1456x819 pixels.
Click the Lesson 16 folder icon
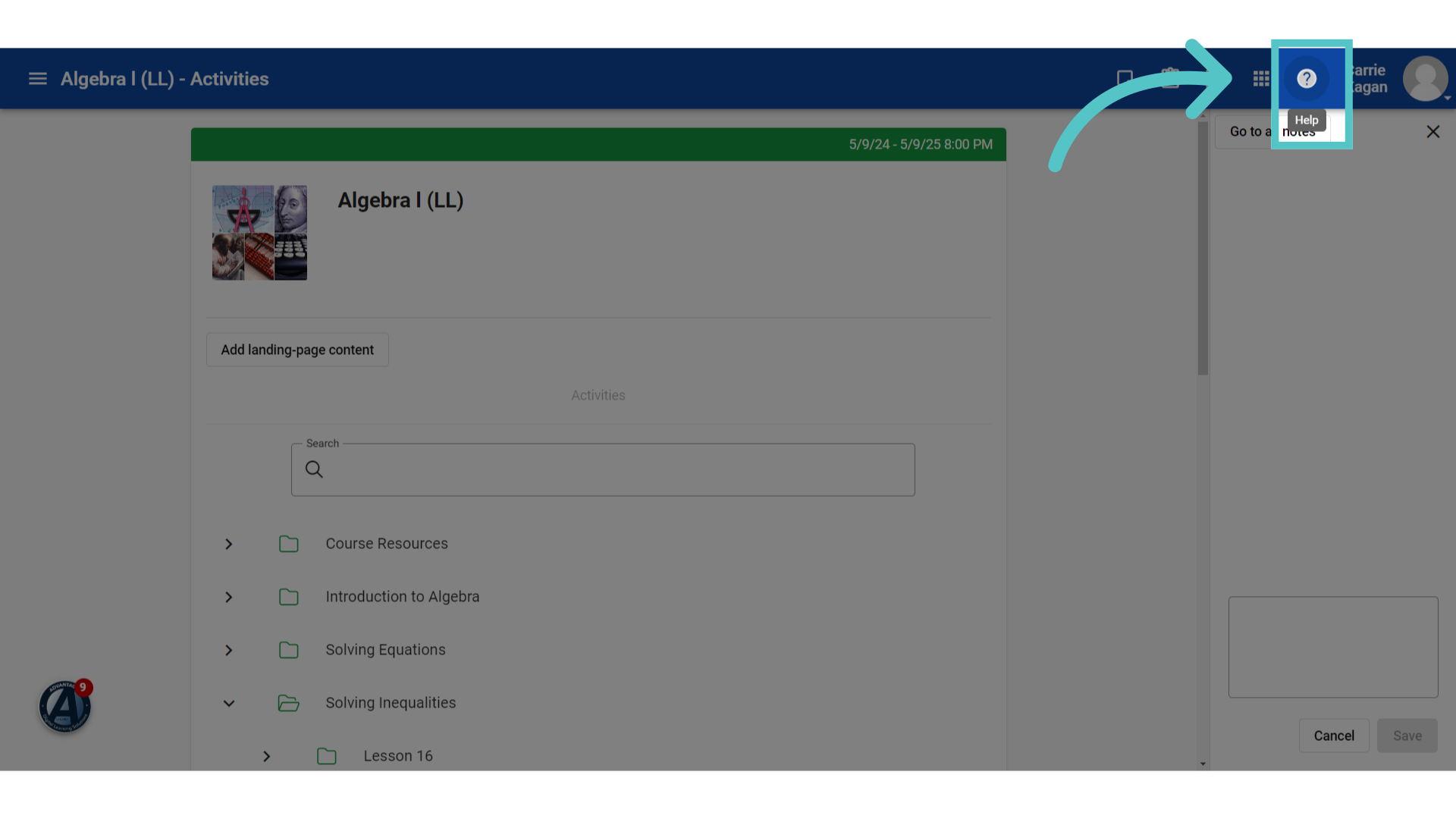(x=326, y=756)
